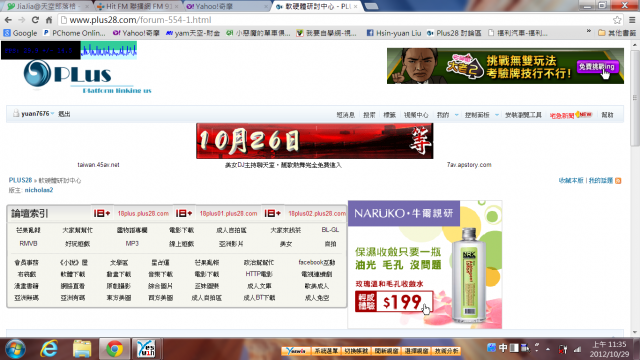Viewport: 640px width, 360px height.
Task: Click the 系統選單 taskbar toolbar button
Action: pyautogui.click(x=326, y=351)
